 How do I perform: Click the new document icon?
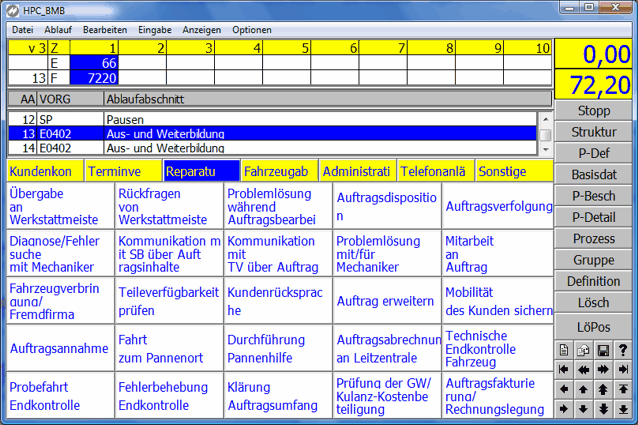click(564, 349)
